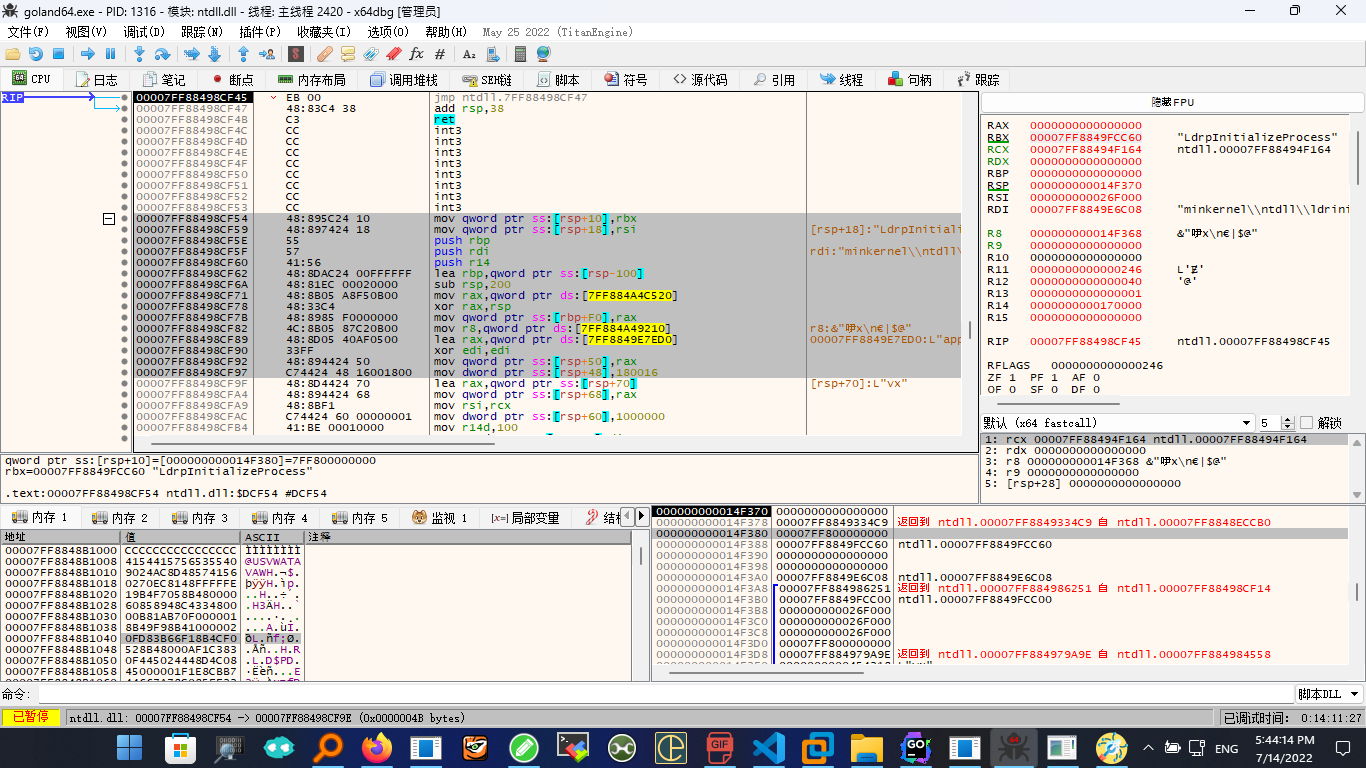Click the stop (blue square) toolbar icon
Screen dimensions: 1366x768
pyautogui.click(x=58, y=54)
